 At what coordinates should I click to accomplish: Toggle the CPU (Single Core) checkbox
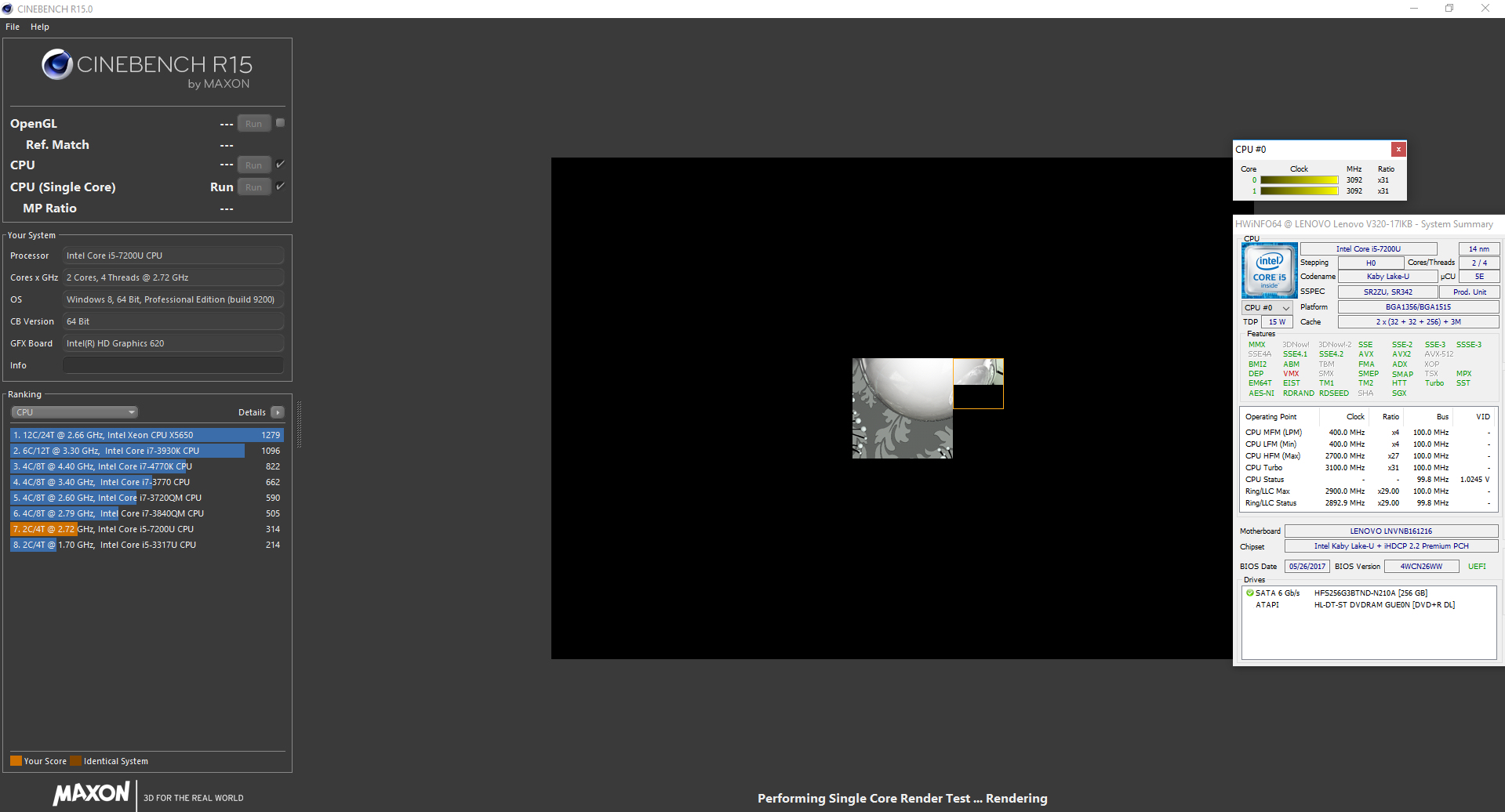coord(280,187)
